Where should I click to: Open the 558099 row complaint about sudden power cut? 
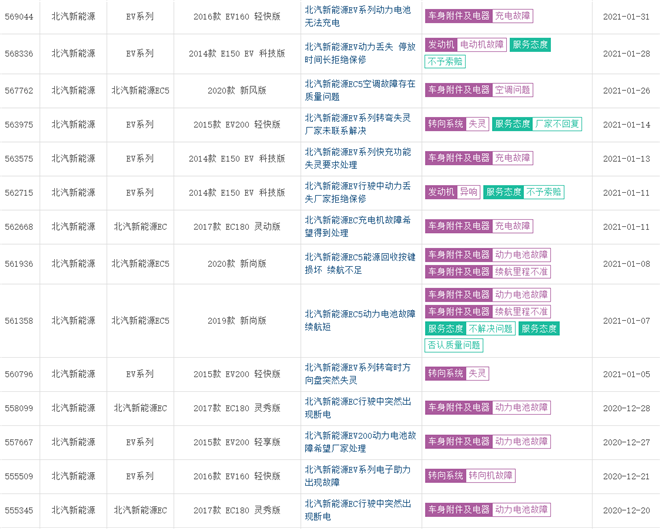coord(358,408)
